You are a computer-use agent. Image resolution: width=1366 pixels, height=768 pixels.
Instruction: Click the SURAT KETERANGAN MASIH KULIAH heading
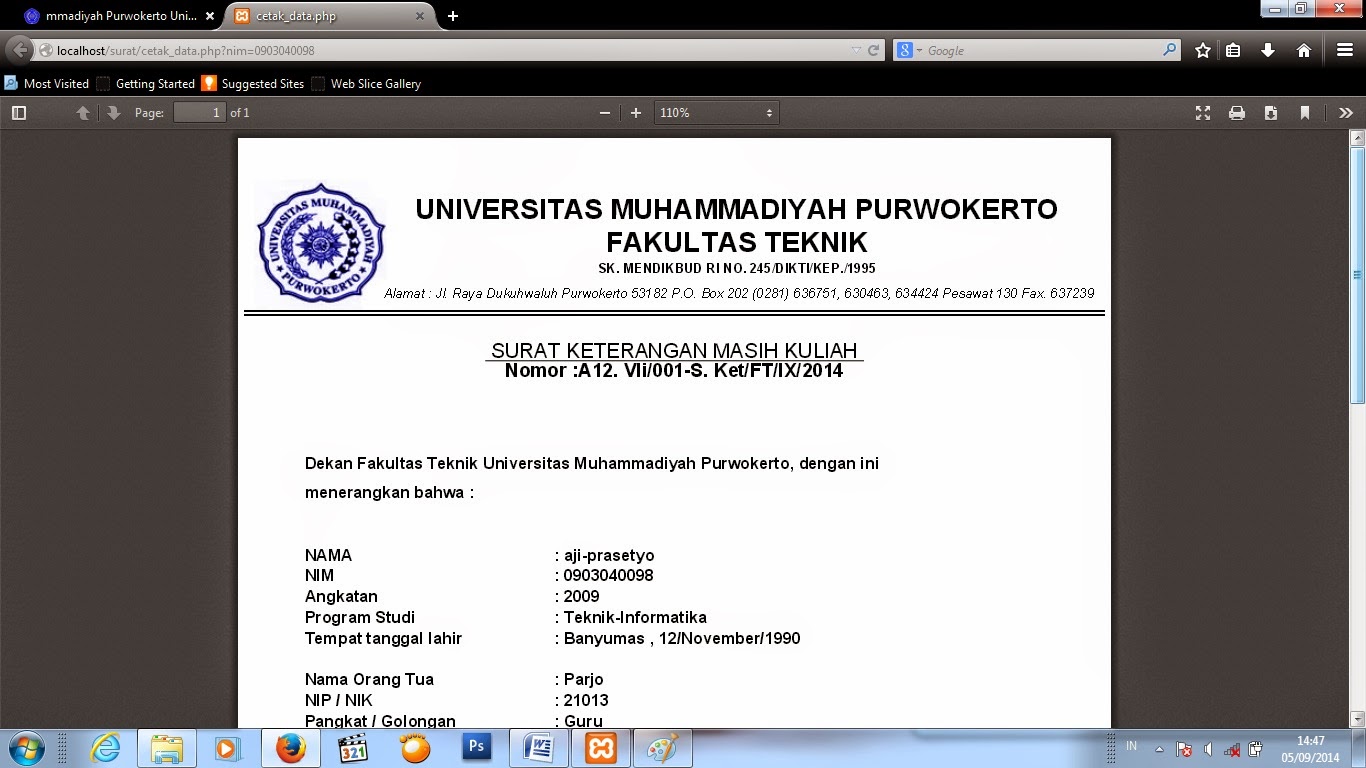[x=674, y=350]
